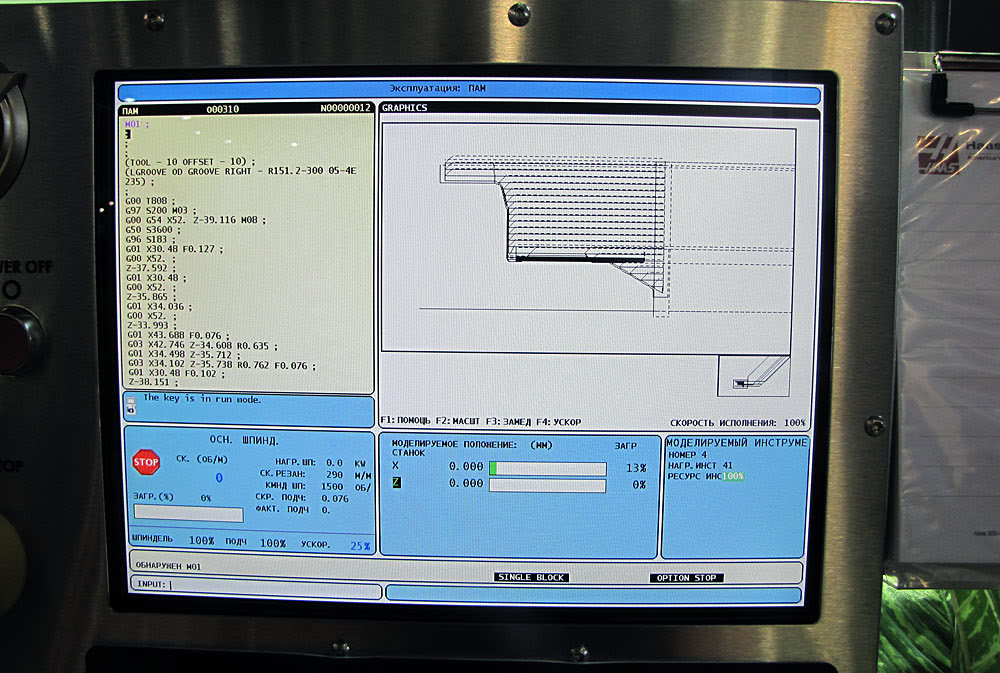
Task: Click the highlighted 100% tool life value
Action: click(x=734, y=477)
